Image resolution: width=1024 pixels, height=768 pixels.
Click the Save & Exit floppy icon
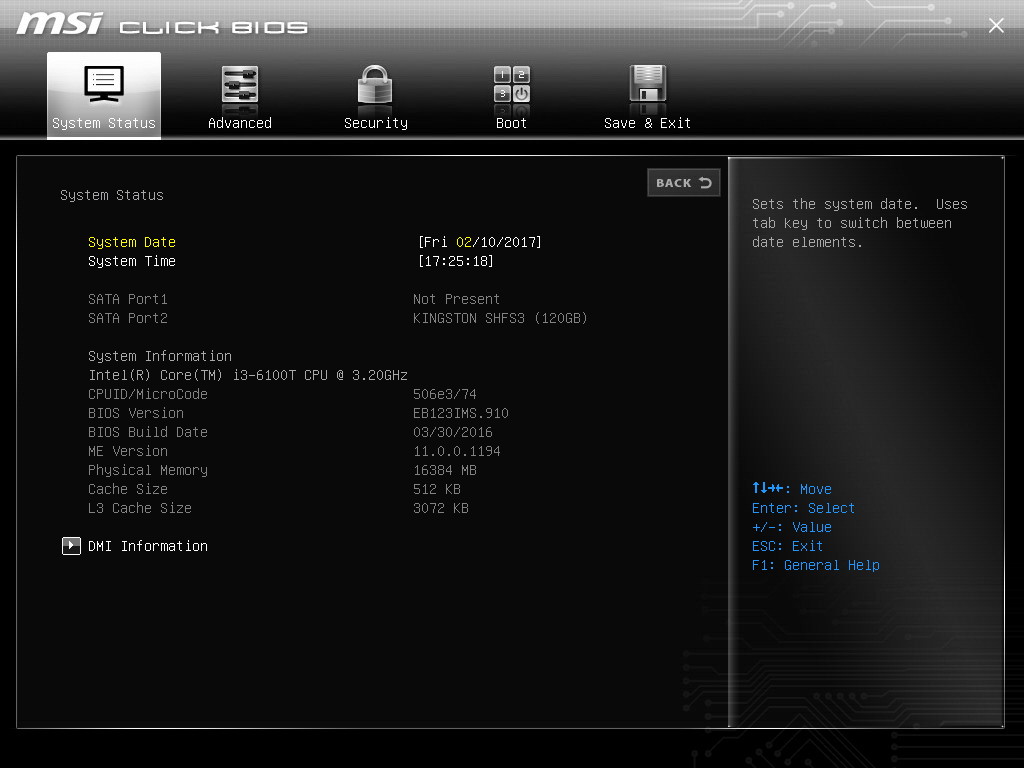(647, 84)
